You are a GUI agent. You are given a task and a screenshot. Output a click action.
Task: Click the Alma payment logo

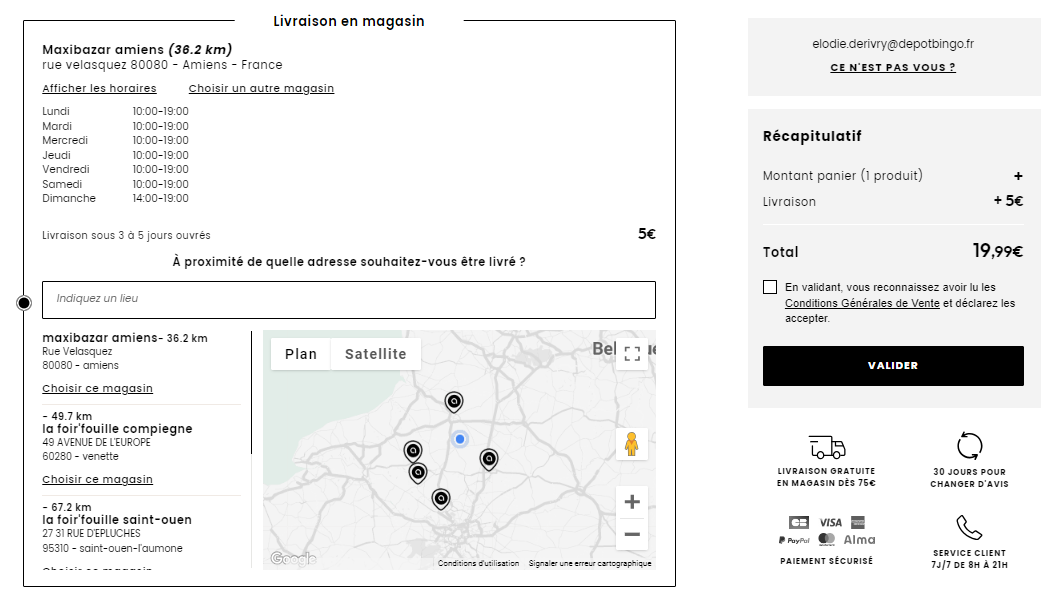click(x=859, y=539)
